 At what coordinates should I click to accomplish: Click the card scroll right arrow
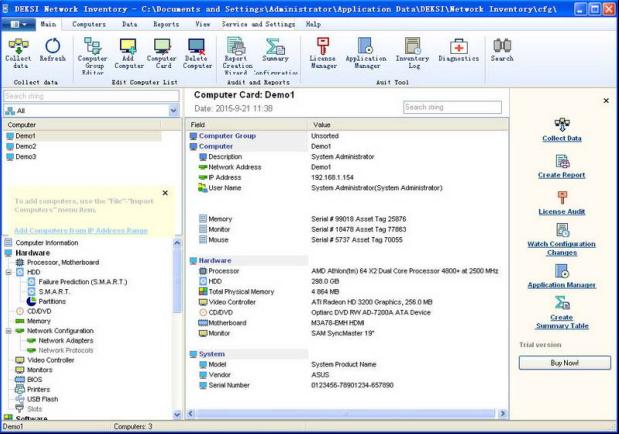(x=503, y=413)
